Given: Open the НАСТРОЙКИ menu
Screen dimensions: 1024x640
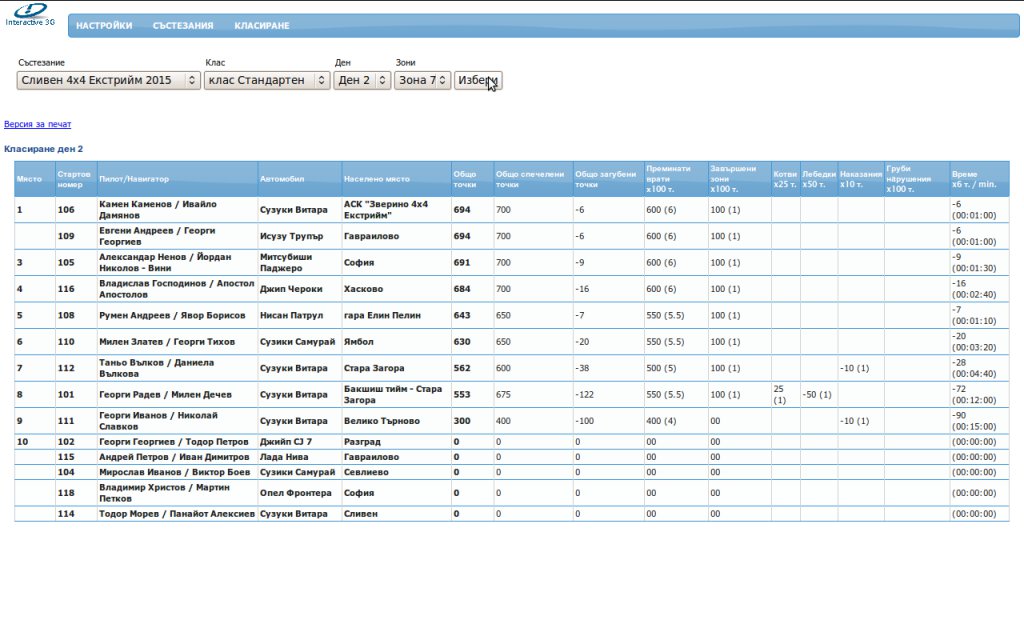Looking at the screenshot, I should pos(104,26).
